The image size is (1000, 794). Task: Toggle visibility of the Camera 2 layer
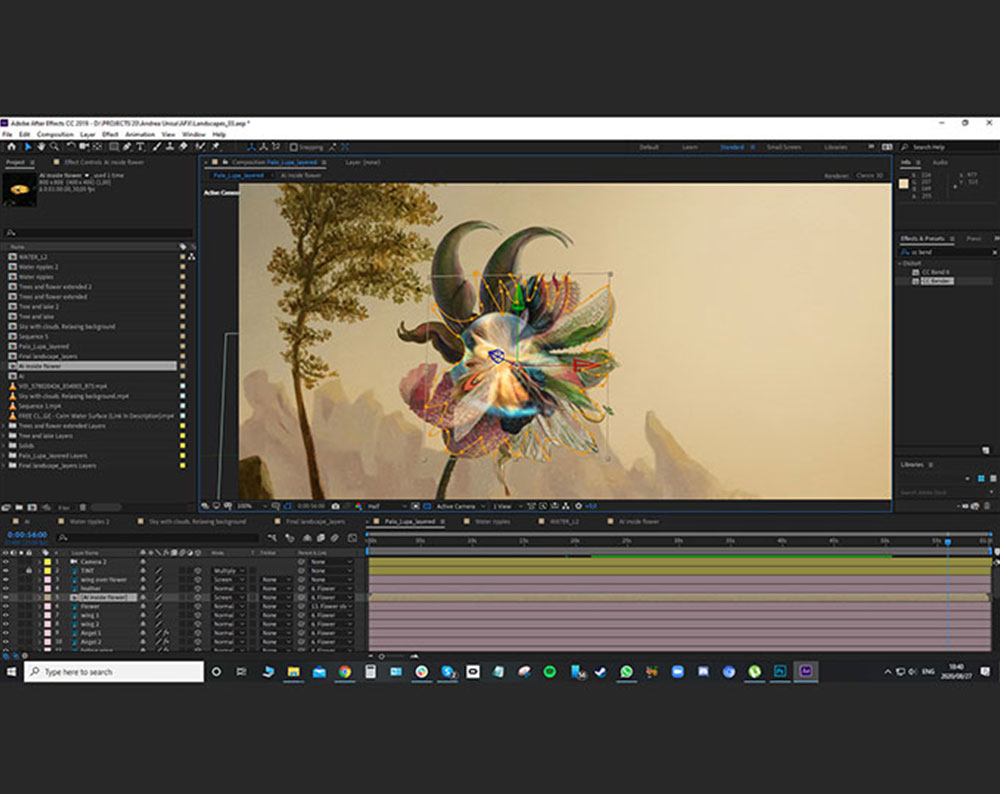pyautogui.click(x=6, y=562)
